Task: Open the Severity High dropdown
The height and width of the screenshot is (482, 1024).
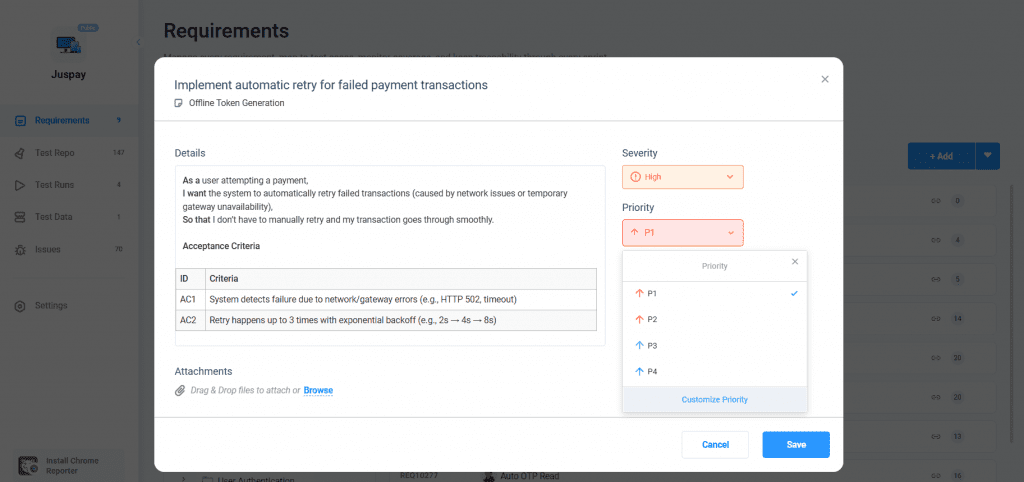Action: 683,177
